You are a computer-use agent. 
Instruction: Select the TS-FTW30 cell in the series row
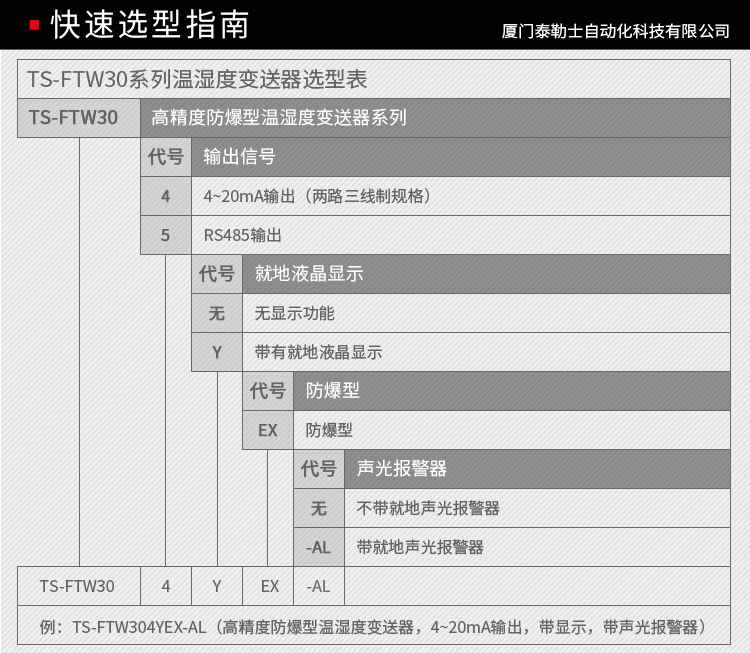click(79, 118)
